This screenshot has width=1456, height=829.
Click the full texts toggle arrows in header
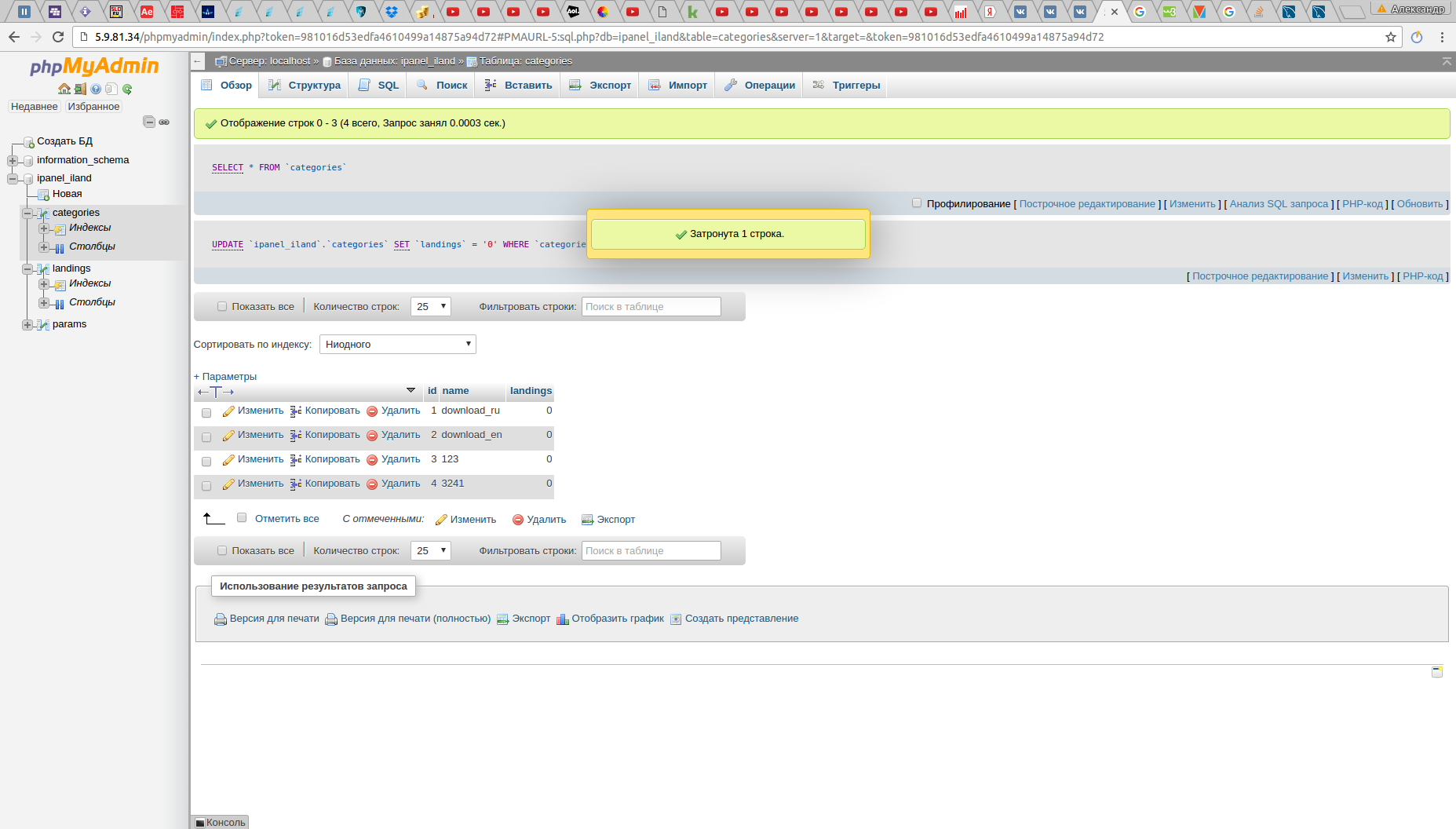tap(216, 392)
